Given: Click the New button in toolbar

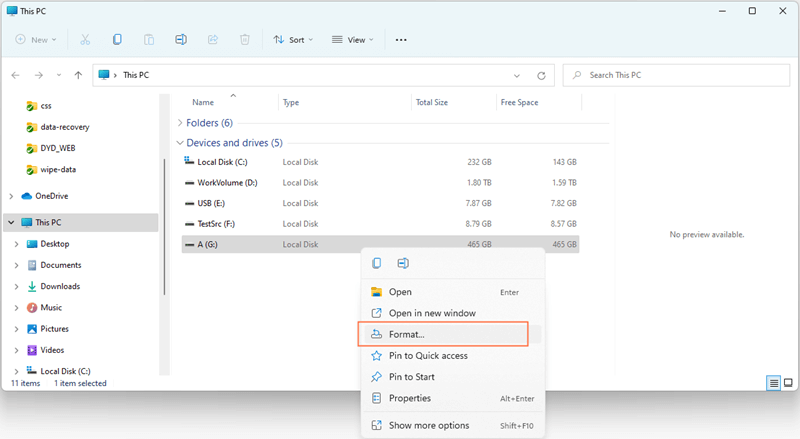Looking at the screenshot, I should tap(36, 40).
